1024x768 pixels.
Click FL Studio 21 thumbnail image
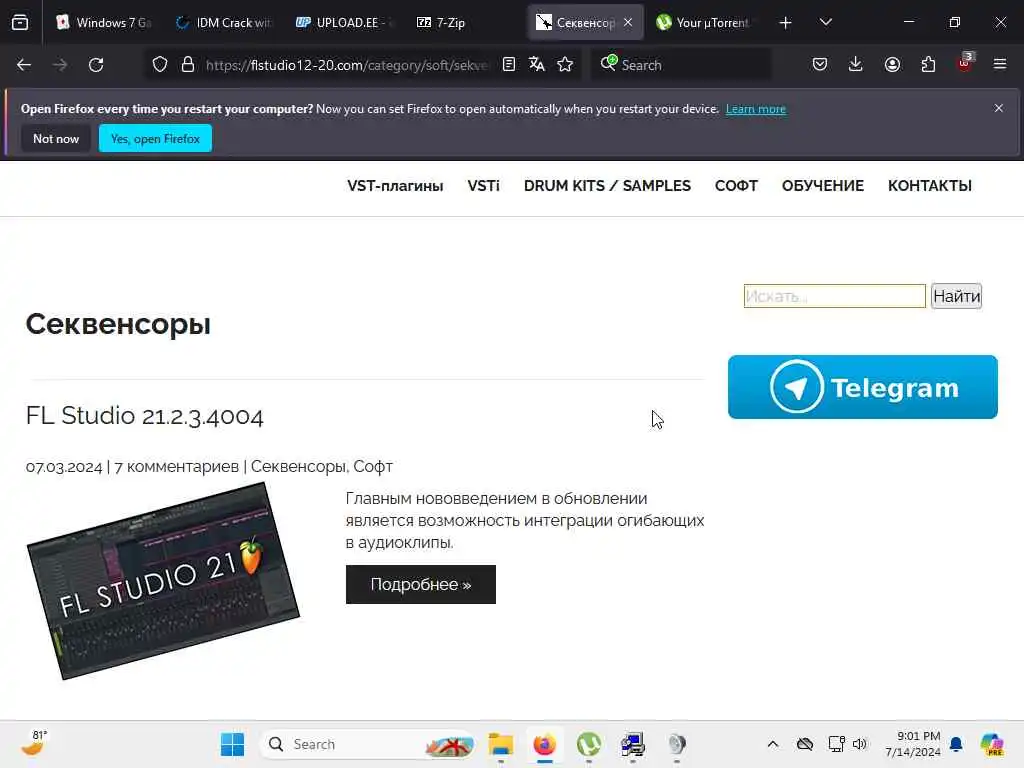click(x=163, y=581)
